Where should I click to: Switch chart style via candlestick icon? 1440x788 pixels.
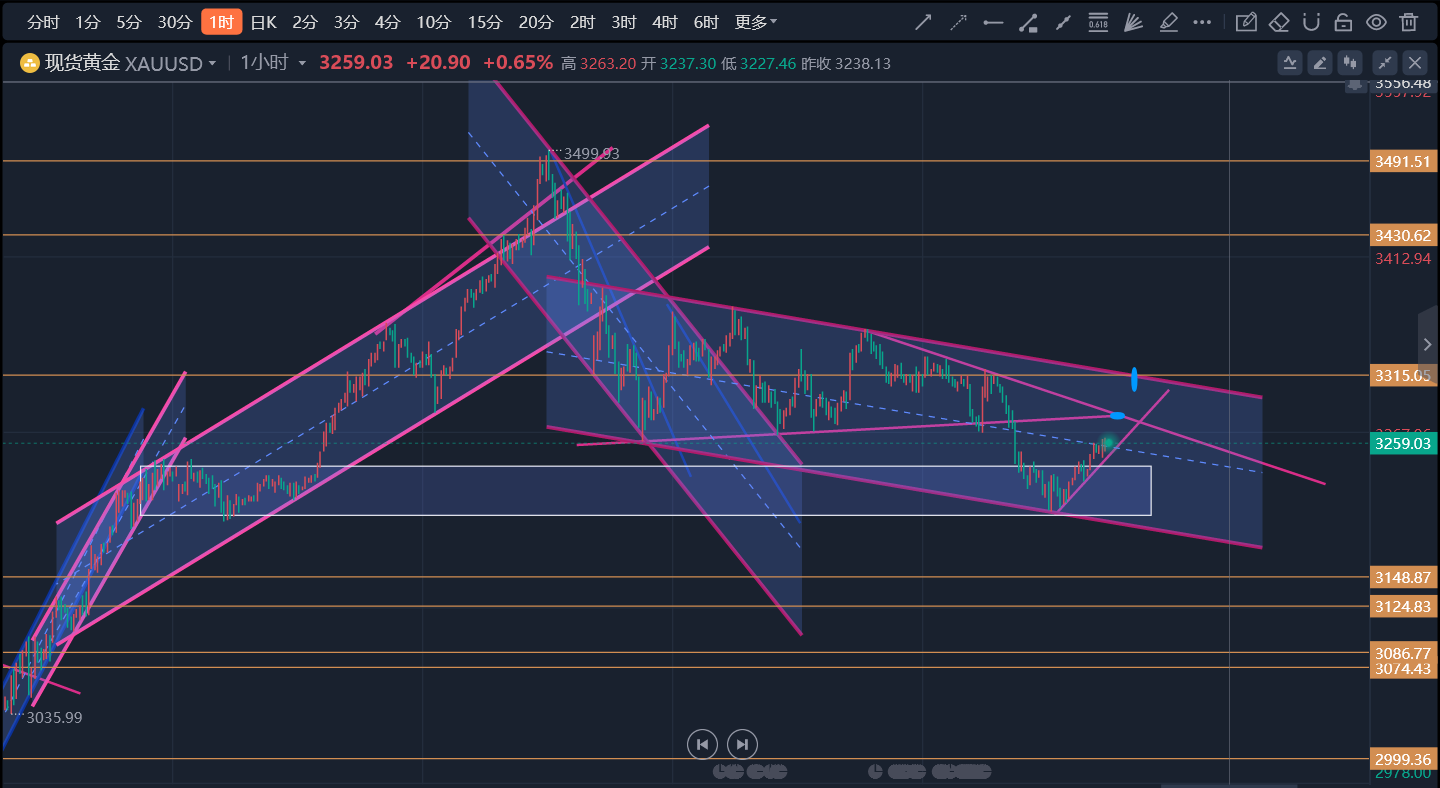[1351, 63]
